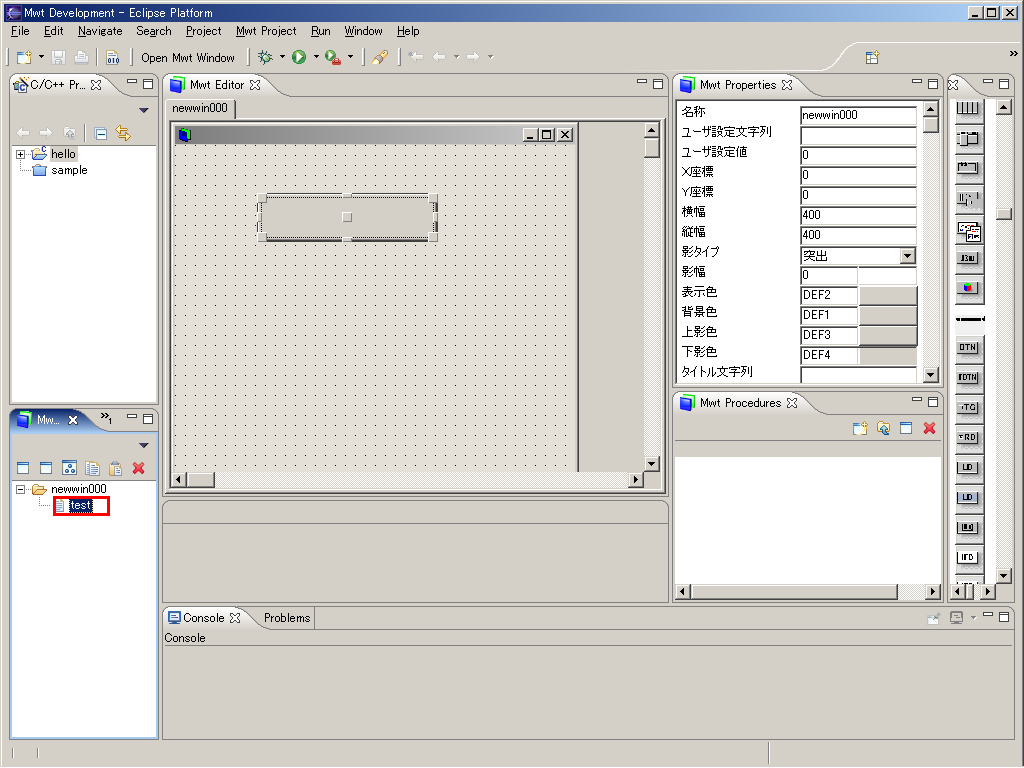Expand the hello project tree node
Image resolution: width=1024 pixels, height=768 pixels.
click(x=20, y=154)
